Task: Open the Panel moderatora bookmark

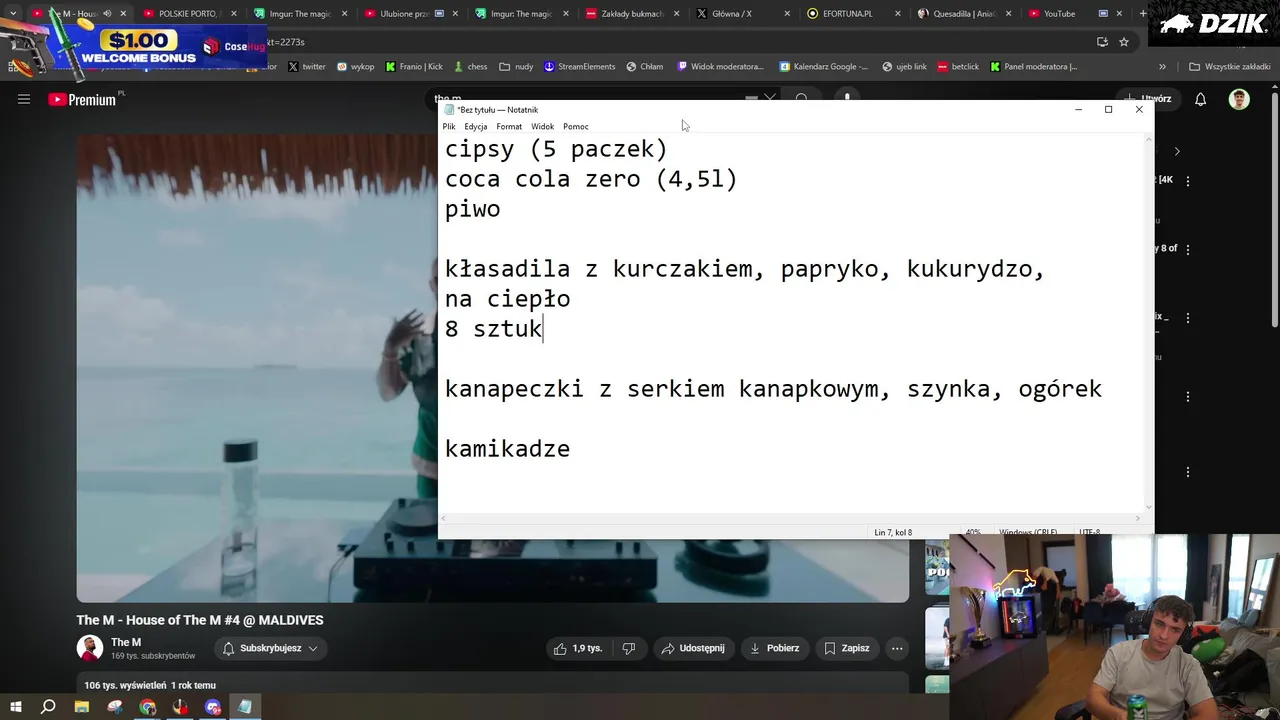Action: [x=1034, y=67]
